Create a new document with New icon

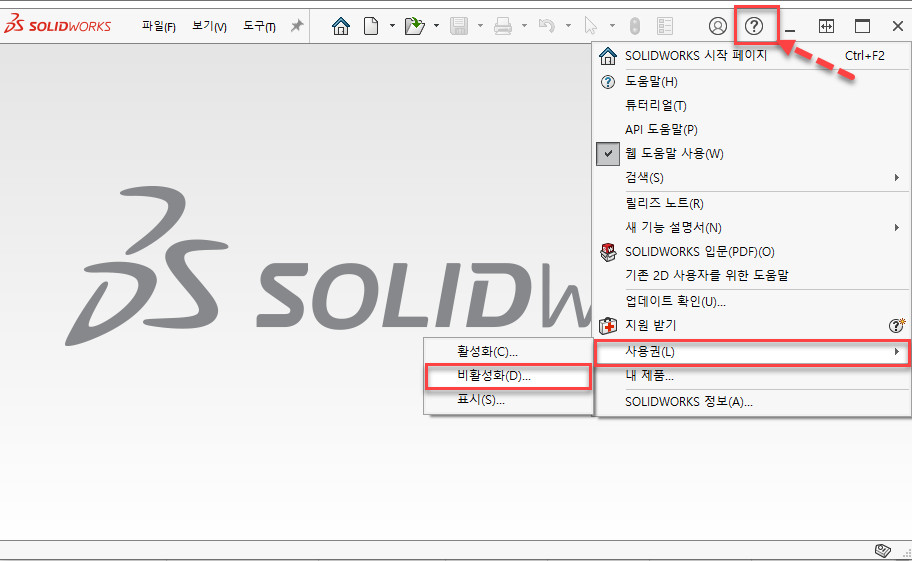[371, 26]
